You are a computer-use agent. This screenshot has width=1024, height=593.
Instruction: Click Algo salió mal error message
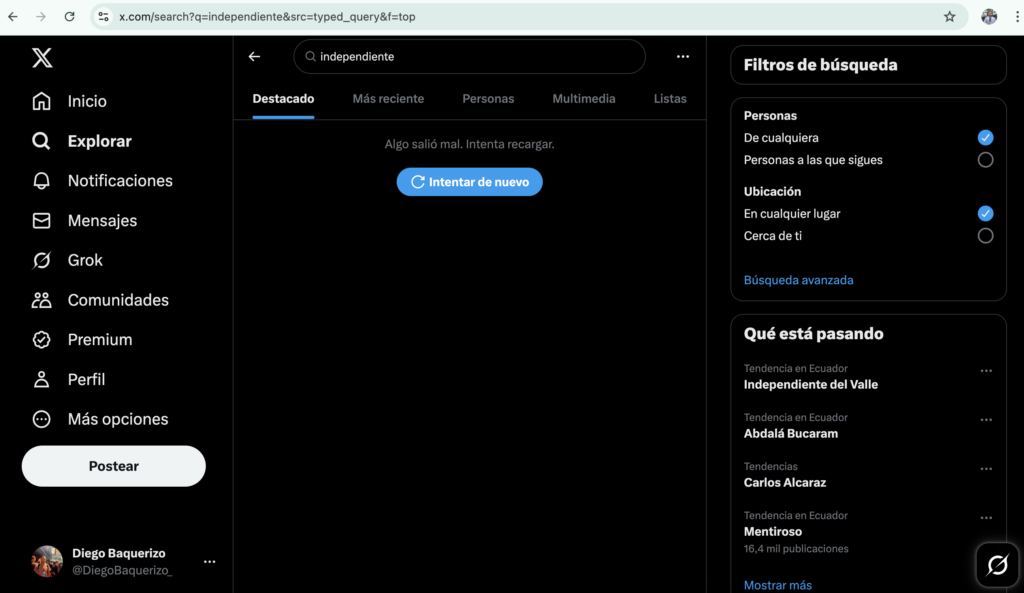[470, 144]
